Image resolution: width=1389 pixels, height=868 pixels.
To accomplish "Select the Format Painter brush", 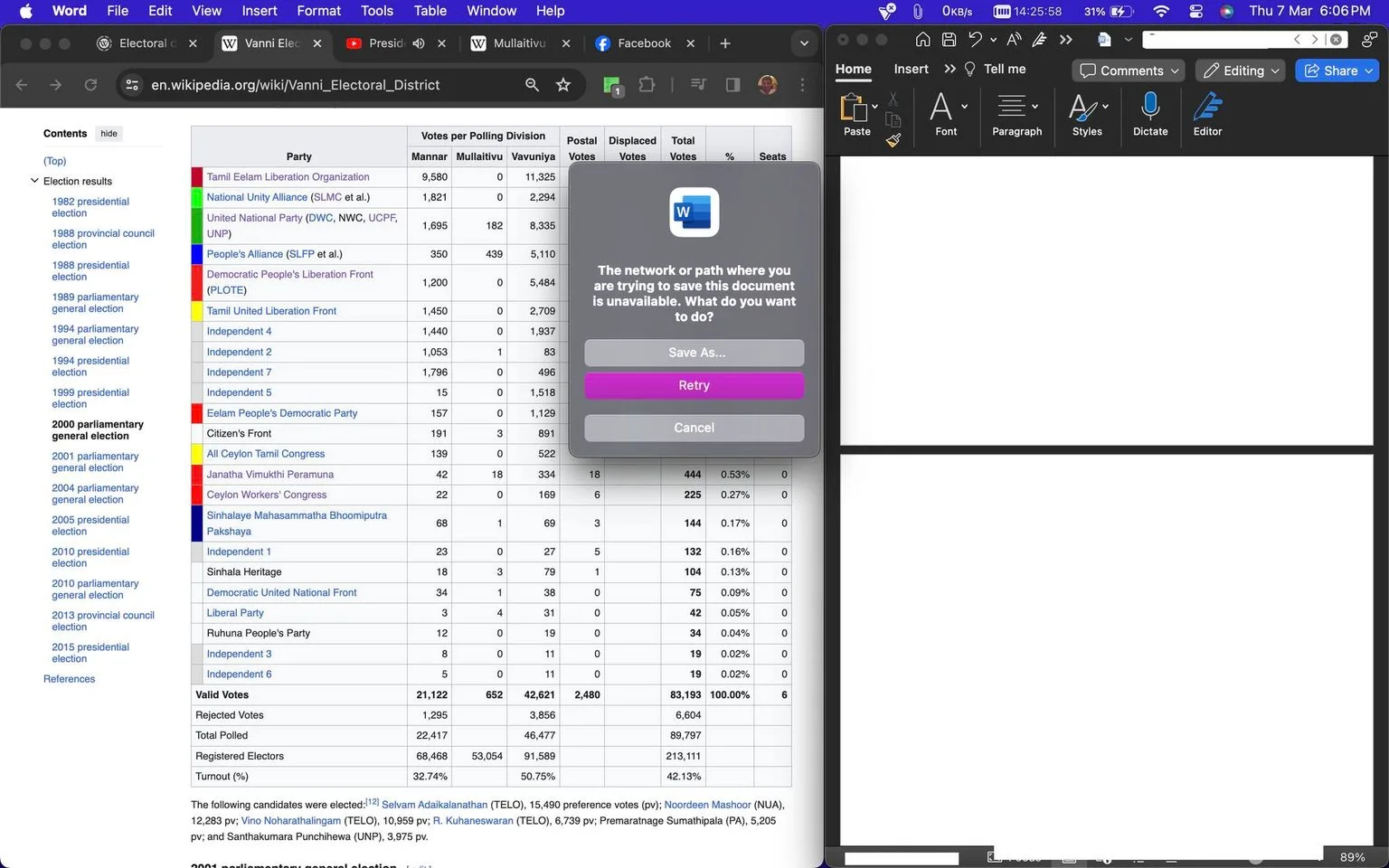I will (893, 140).
